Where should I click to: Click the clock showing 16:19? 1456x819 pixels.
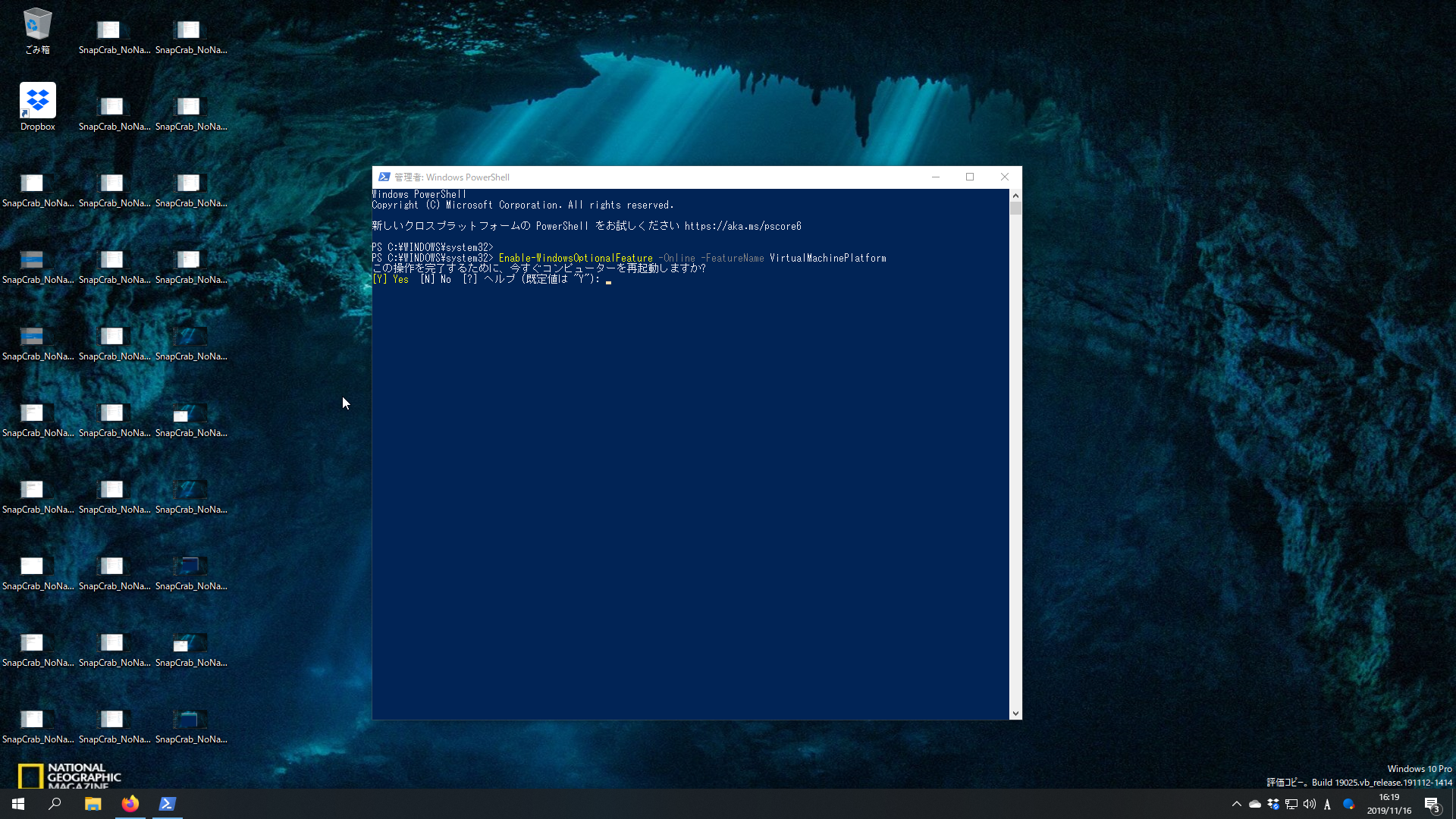[x=1389, y=804]
